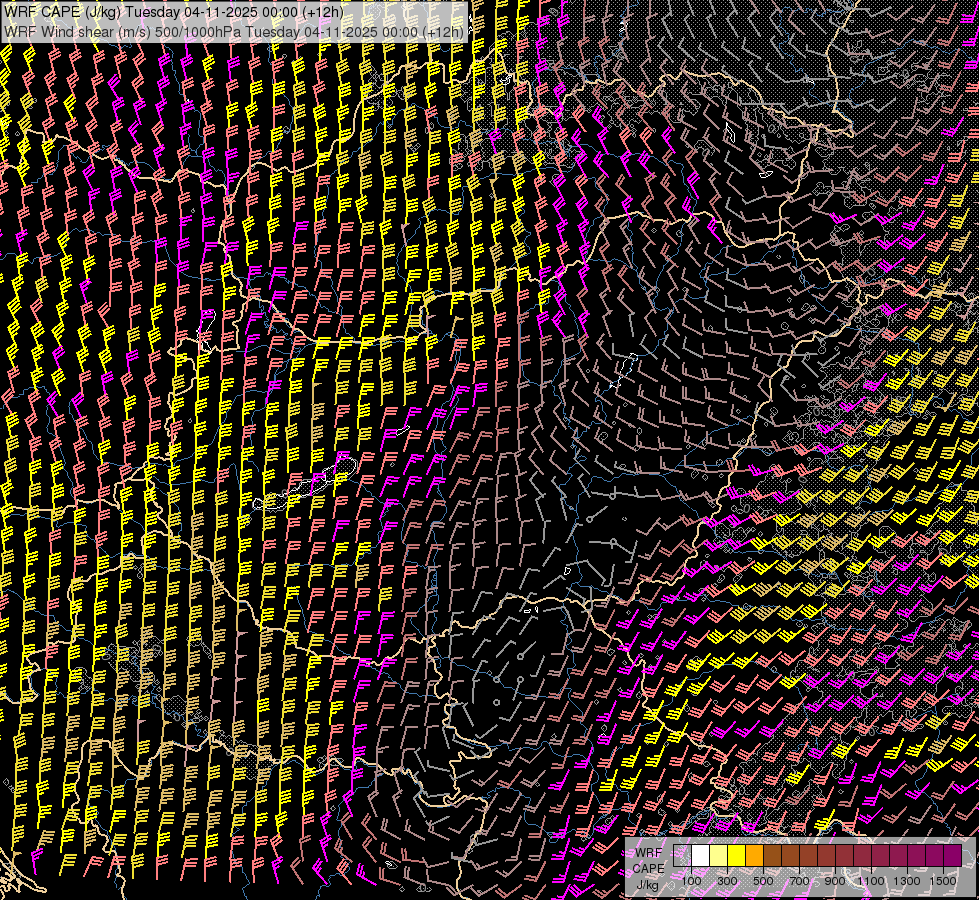This screenshot has height=900, width=979.
Task: Select the pale yellow legend swatch
Action: 719,855
